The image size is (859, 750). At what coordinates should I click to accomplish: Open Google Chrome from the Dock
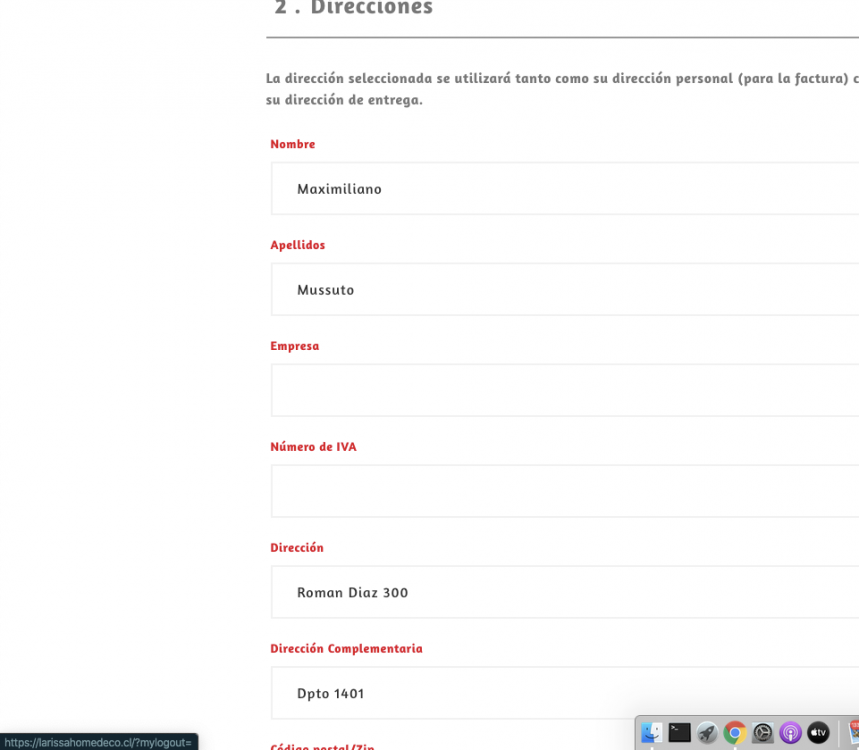click(x=735, y=733)
